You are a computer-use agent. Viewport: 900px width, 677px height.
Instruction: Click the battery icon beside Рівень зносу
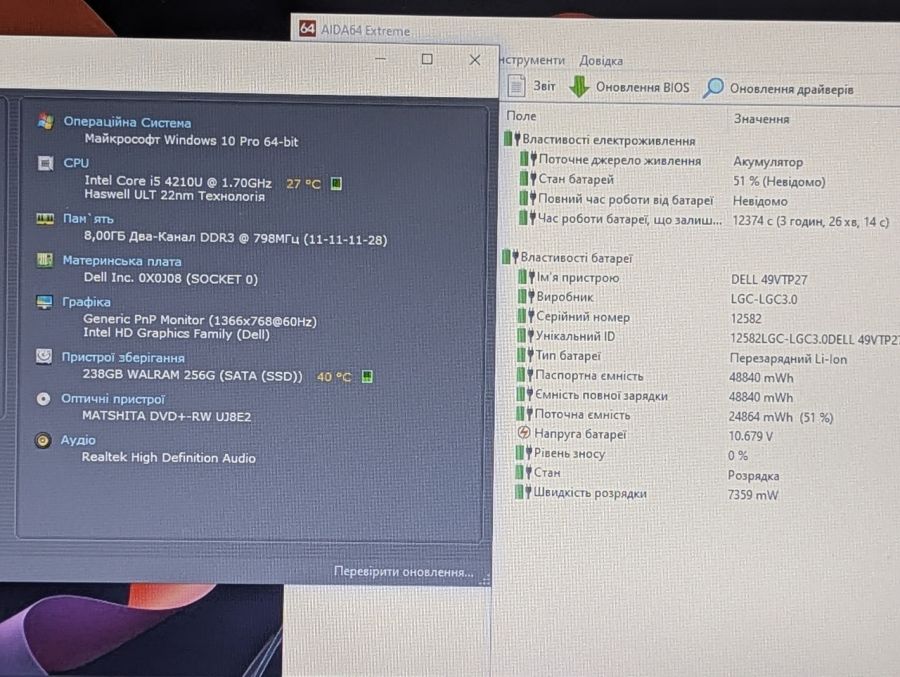tap(523, 453)
